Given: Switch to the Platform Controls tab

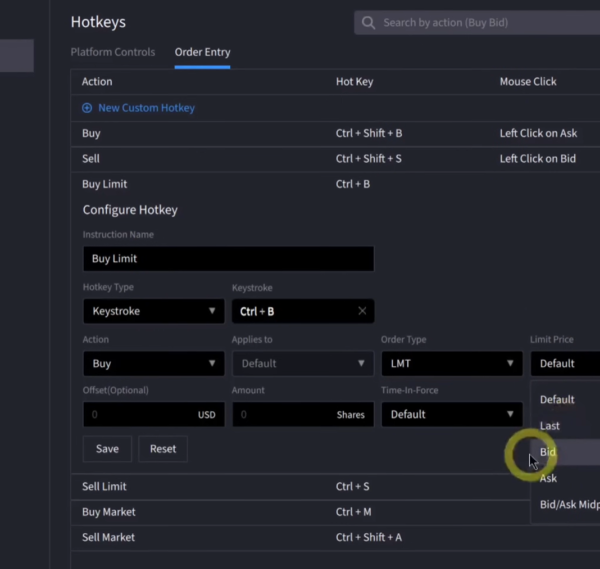Looking at the screenshot, I should point(113,52).
